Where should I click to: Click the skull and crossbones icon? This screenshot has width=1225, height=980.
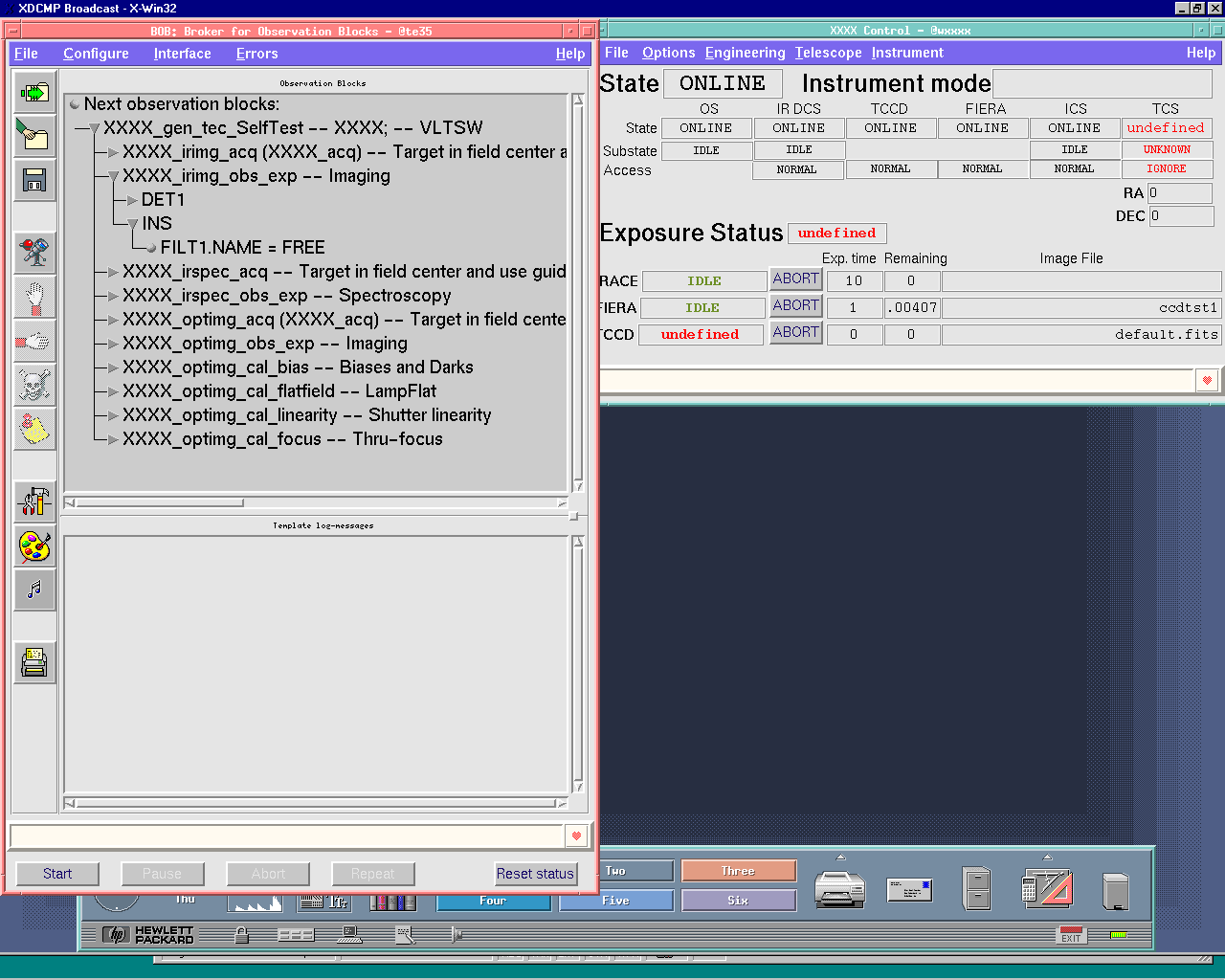pos(34,385)
